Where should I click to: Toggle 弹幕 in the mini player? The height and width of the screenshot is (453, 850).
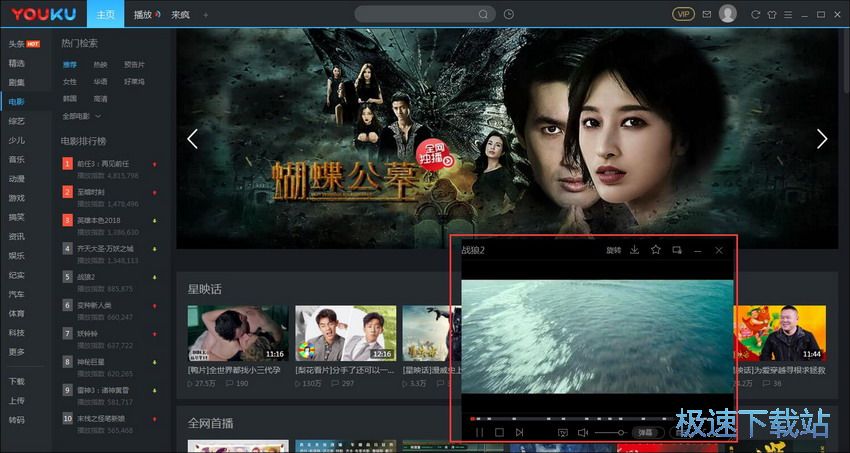646,432
